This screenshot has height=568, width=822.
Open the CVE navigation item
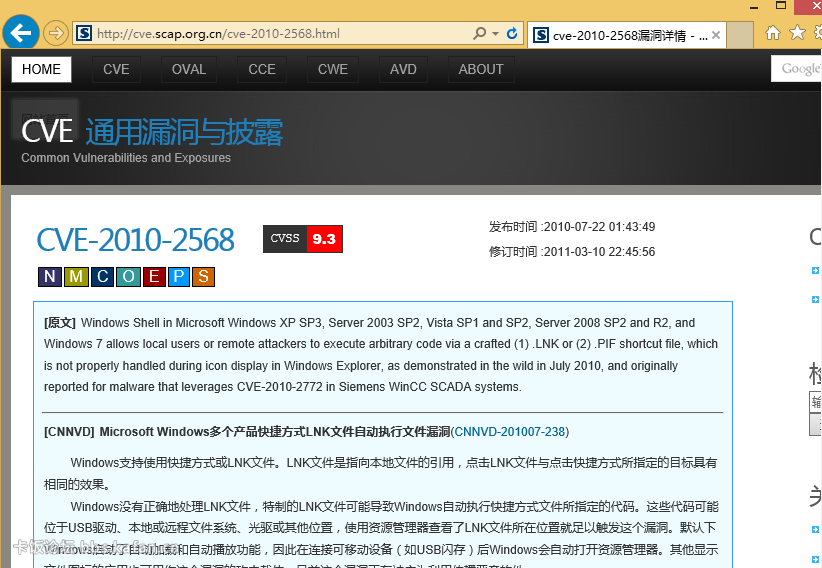pyautogui.click(x=116, y=69)
